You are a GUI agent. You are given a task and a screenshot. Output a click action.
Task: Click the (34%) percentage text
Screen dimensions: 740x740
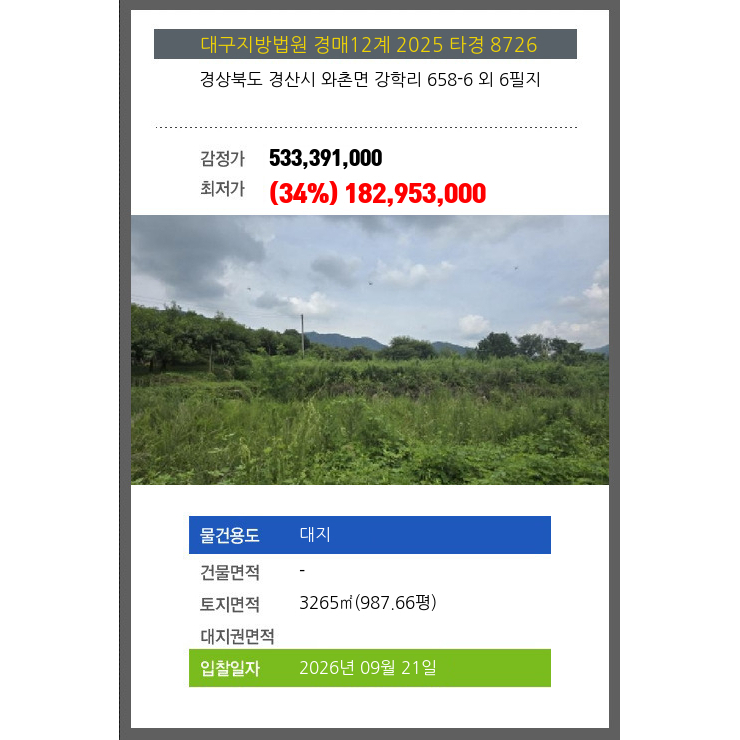[x=303, y=193]
